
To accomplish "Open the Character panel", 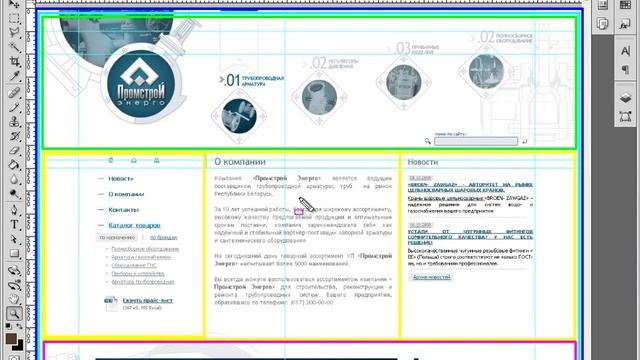I will [x=625, y=51].
